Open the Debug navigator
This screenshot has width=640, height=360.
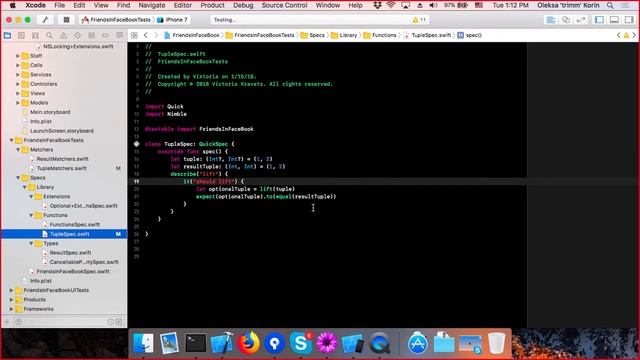tap(91, 36)
